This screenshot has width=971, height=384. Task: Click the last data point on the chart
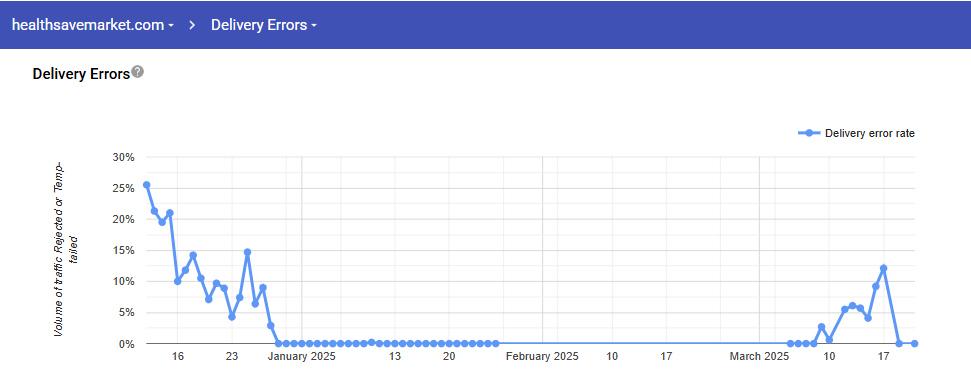click(x=915, y=343)
